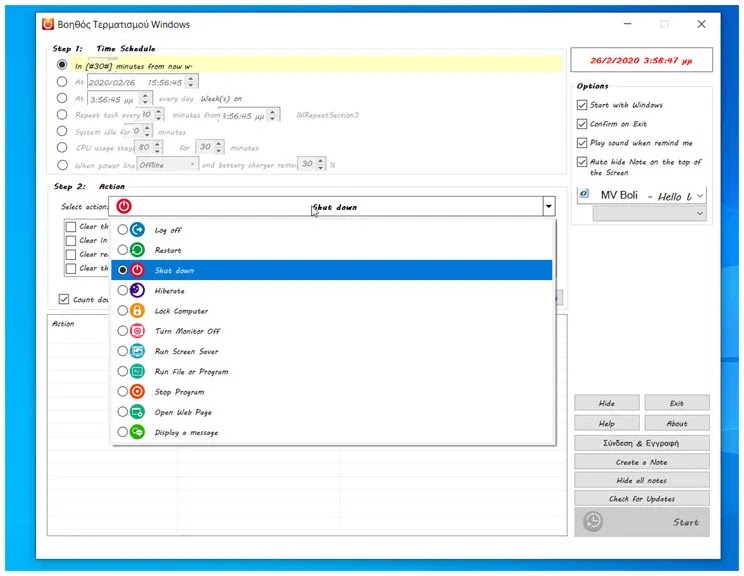744x576 pixels.
Task: Click the clock icon on Start button
Action: [593, 521]
